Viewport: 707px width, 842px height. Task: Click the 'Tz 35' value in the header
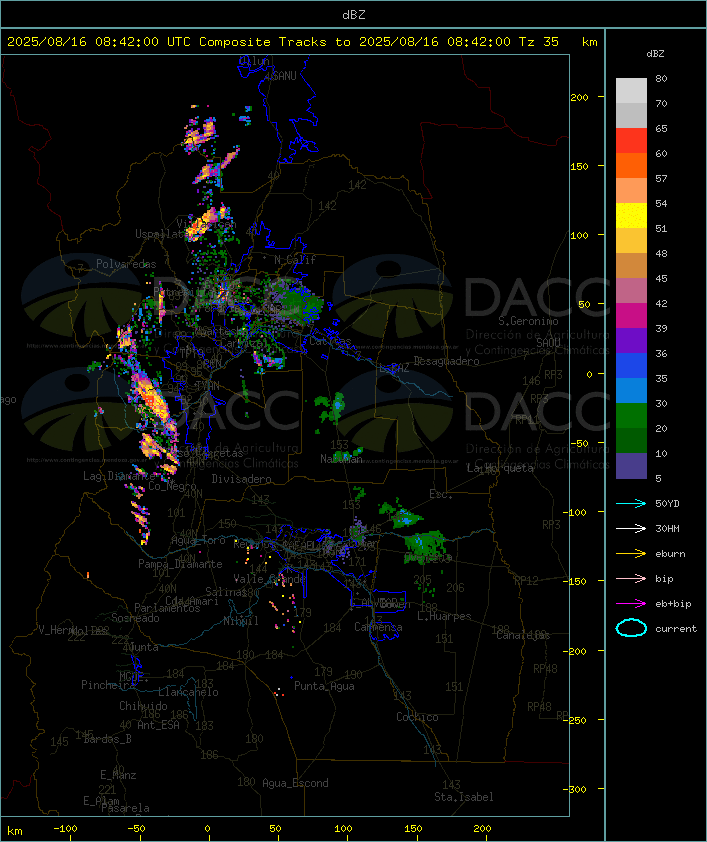pos(538,42)
